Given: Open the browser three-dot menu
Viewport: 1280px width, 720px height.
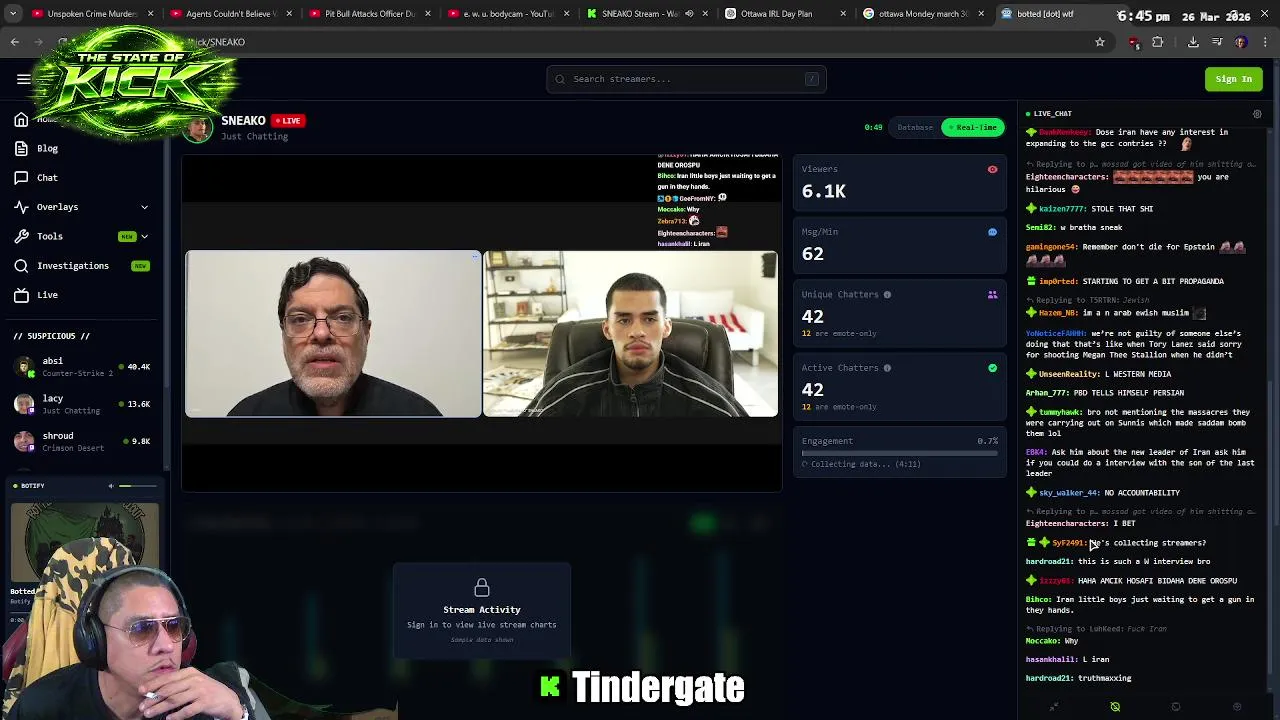Looking at the screenshot, I should [1265, 42].
